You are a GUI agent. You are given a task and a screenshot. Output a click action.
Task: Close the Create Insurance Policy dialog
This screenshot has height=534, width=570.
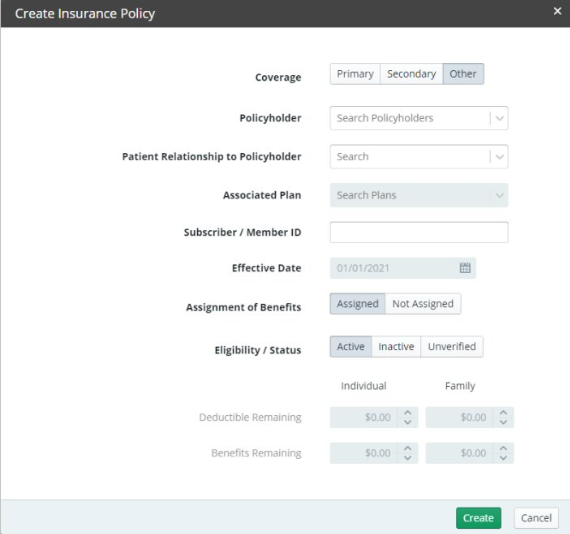(x=557, y=11)
